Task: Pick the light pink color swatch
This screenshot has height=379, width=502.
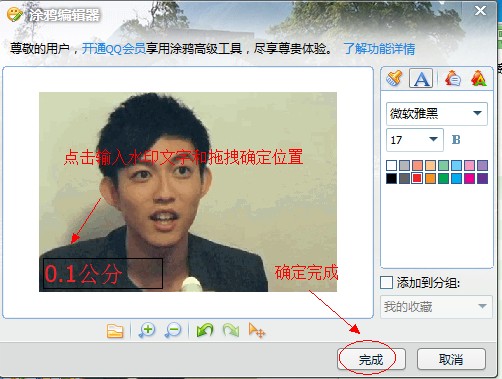Action: pos(469,165)
